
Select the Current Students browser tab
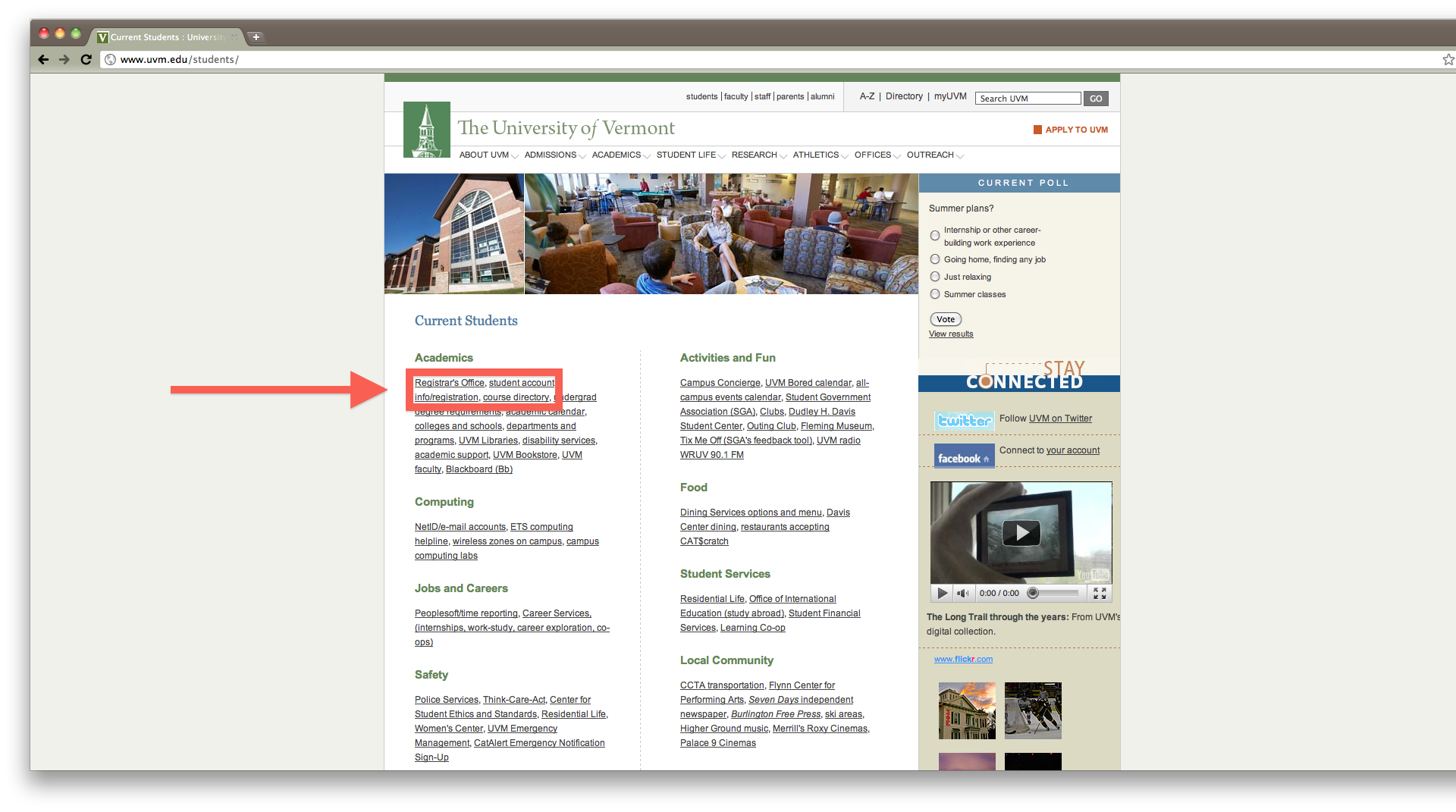click(x=167, y=36)
